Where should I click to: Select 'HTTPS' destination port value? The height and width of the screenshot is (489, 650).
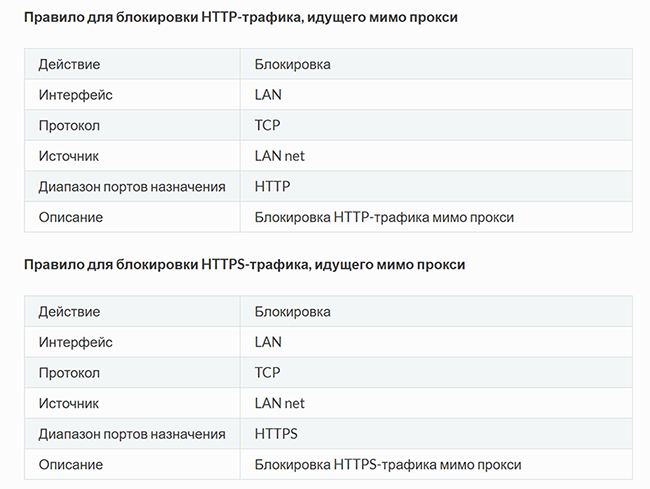[x=276, y=434]
